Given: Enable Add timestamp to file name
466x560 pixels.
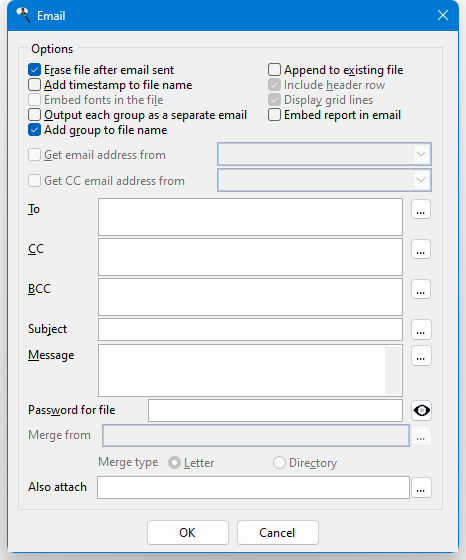Looking at the screenshot, I should tap(34, 85).
